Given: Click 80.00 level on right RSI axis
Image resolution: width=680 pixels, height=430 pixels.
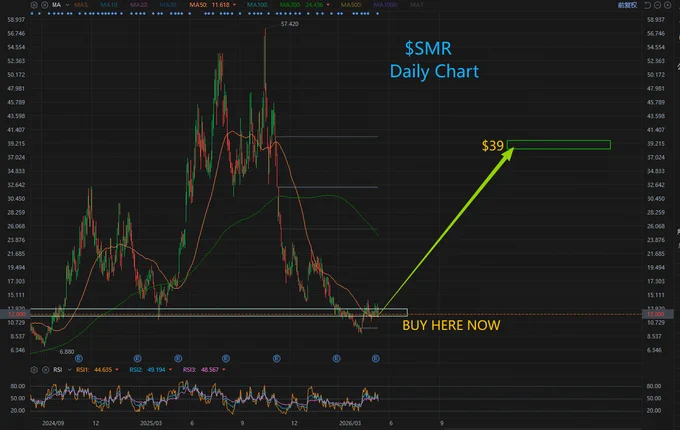Looking at the screenshot, I should click(654, 386).
